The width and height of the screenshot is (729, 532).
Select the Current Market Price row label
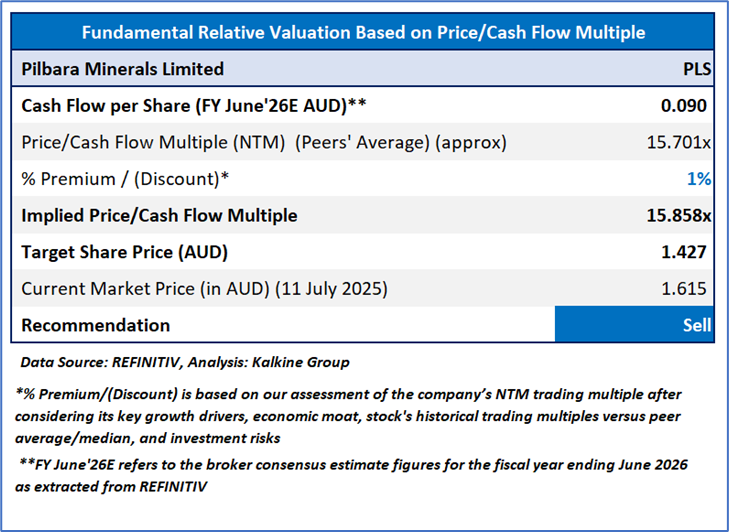[204, 289]
